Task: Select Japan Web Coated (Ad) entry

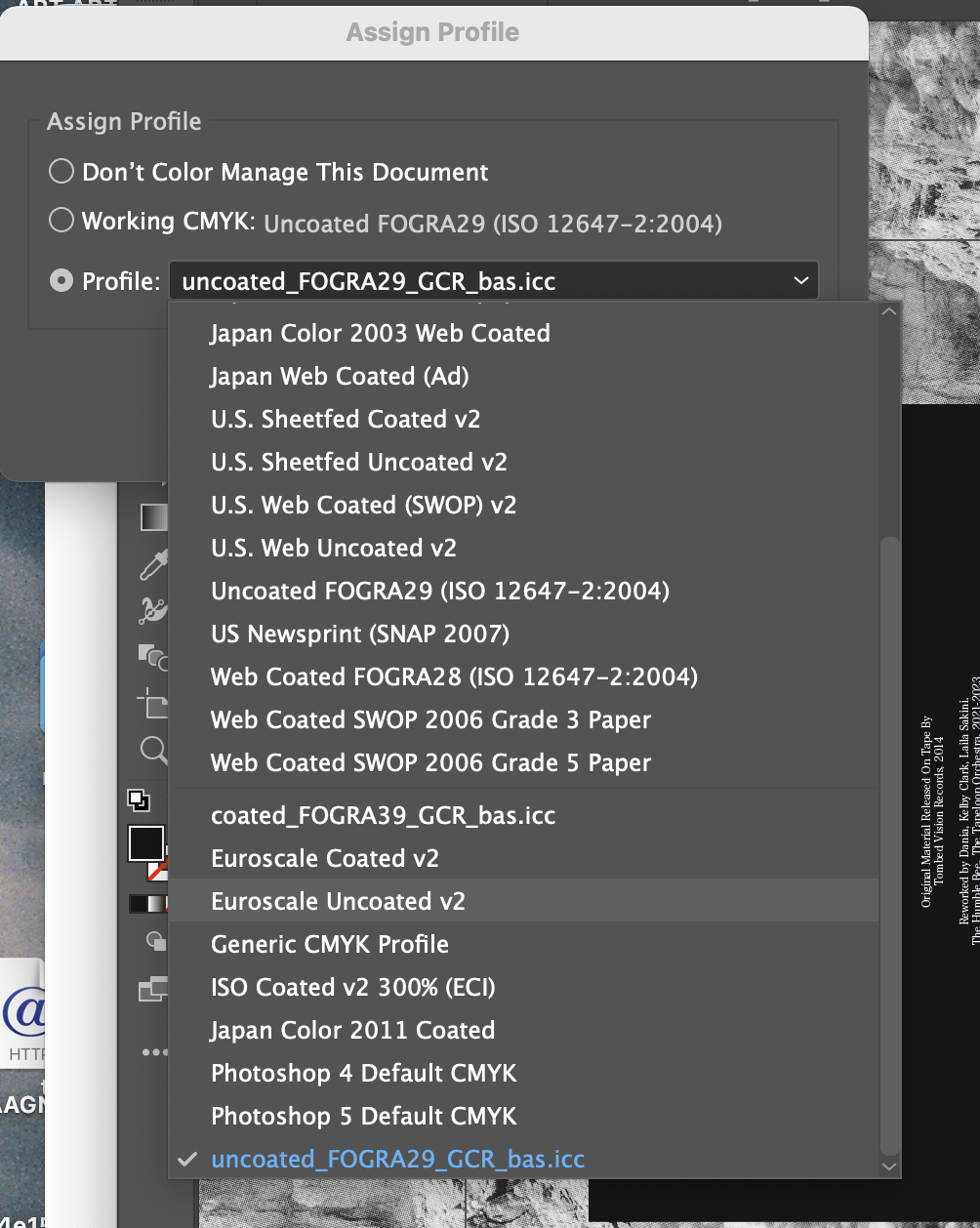Action: [339, 376]
